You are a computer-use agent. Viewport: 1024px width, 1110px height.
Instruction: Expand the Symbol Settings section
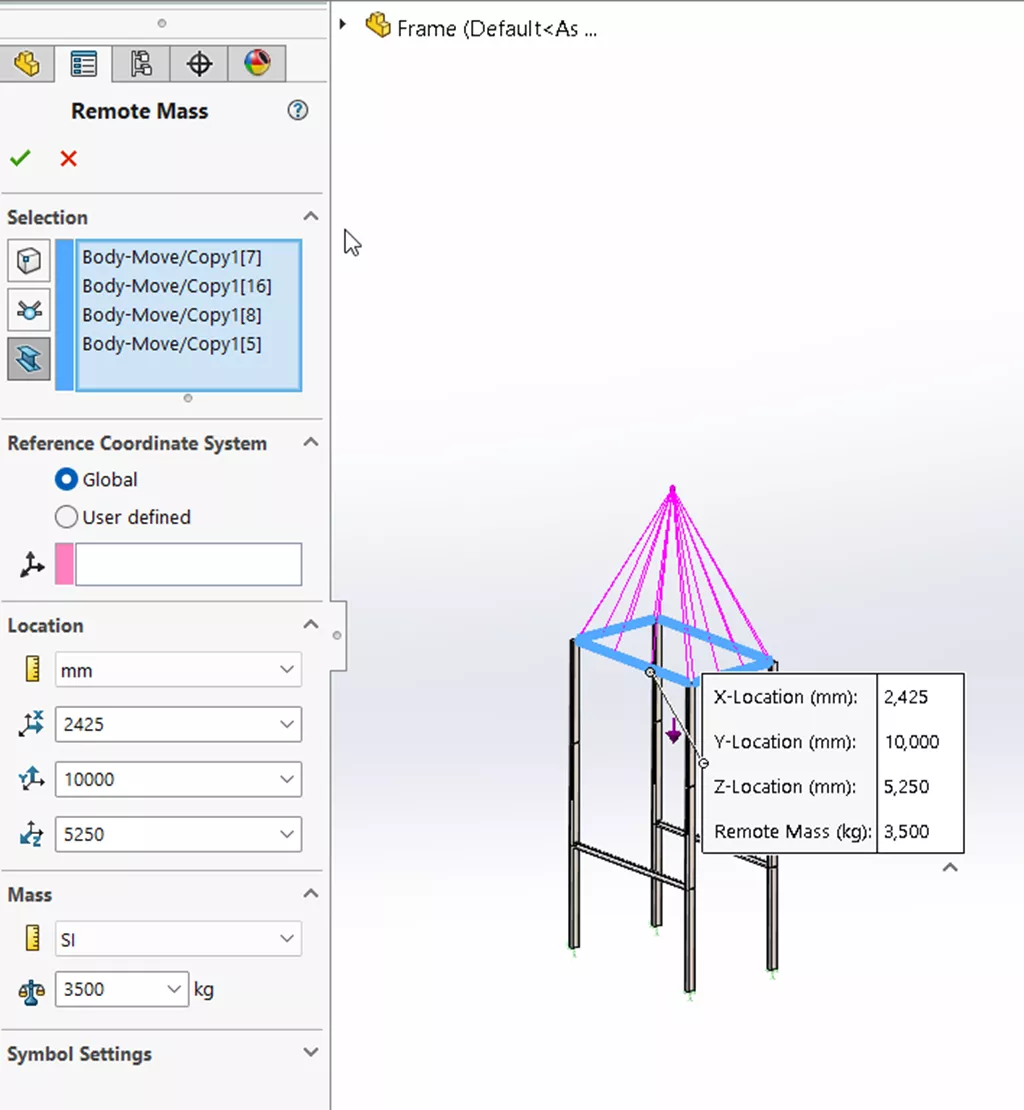click(x=310, y=1053)
